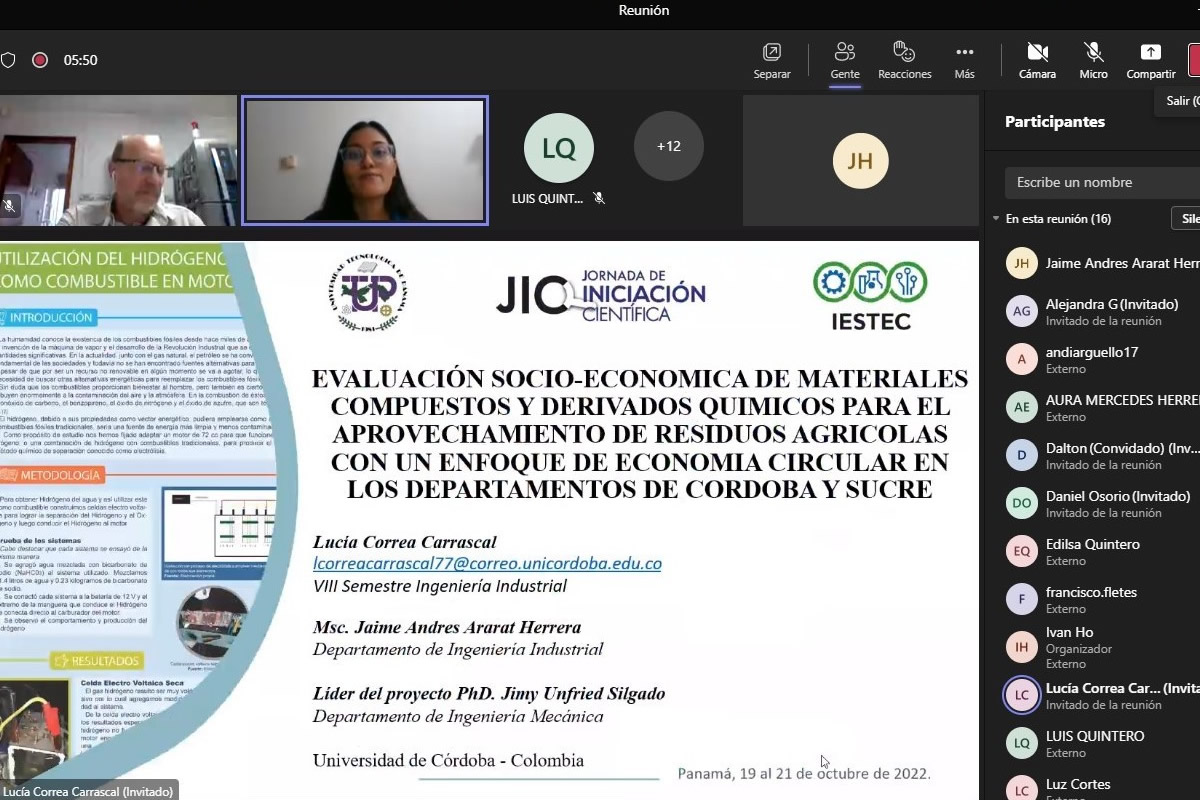Click the shield icon beside the recording indicator
The image size is (1200, 800).
pyautogui.click(x=8, y=60)
